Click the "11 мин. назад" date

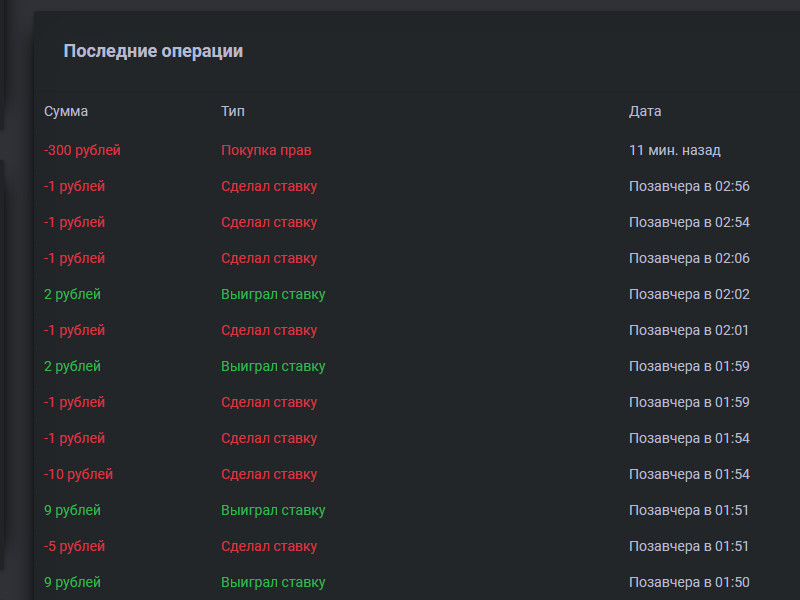[x=675, y=150]
